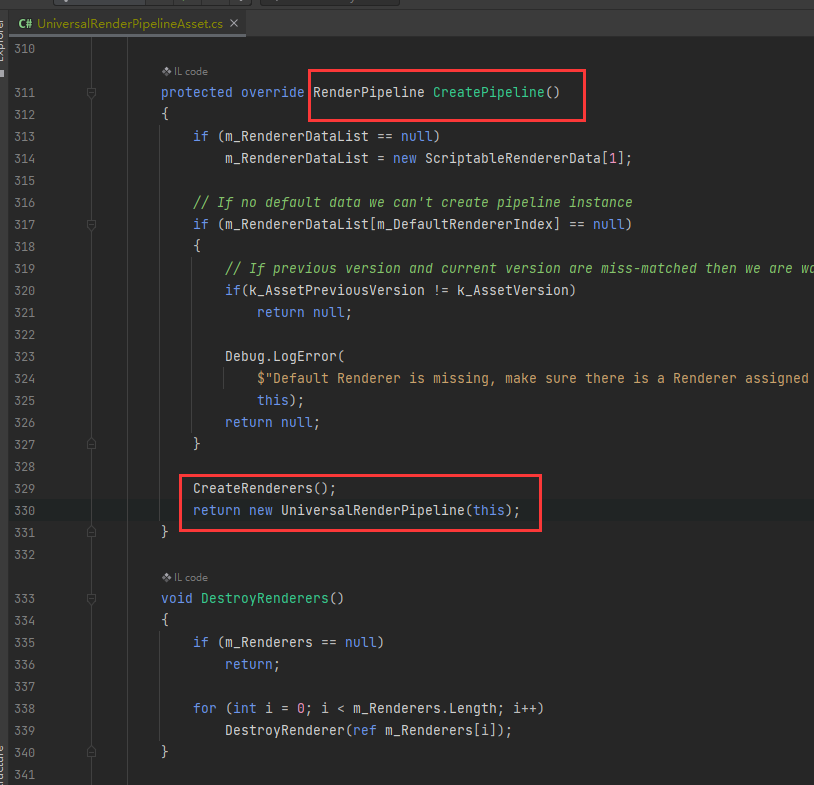Open IL code hint above DestroyRenderers

click(185, 577)
